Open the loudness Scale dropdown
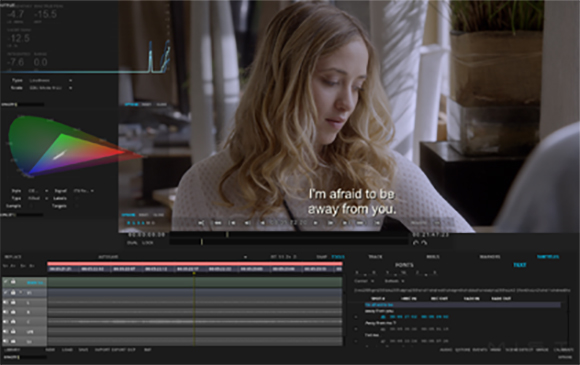Image resolution: width=580 pixels, height=365 pixels. pyautogui.click(x=50, y=88)
